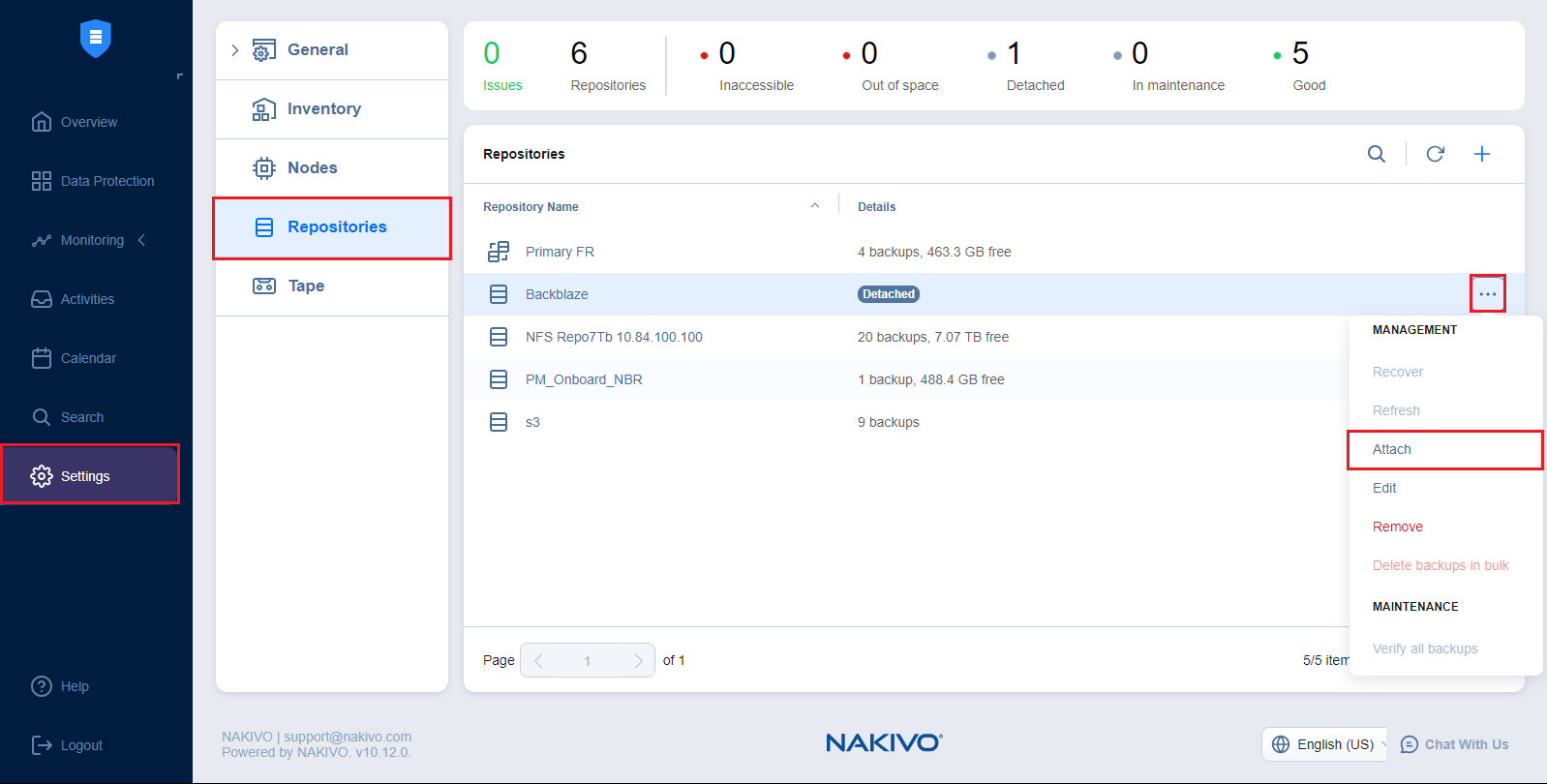This screenshot has height=784, width=1547.
Task: Switch to the Inventory tab
Action: 323,109
